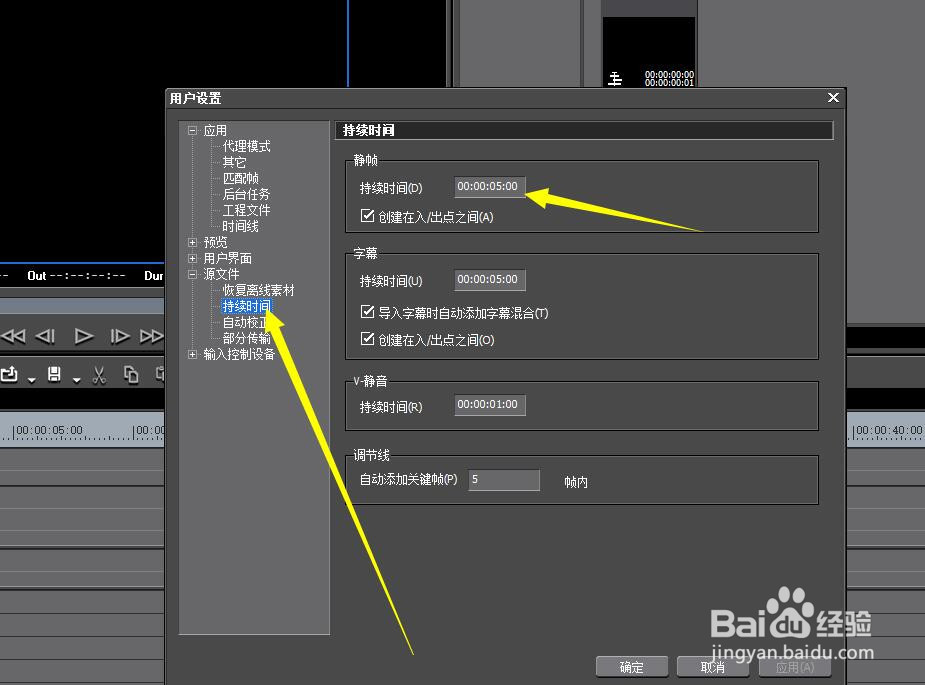
Task: Click the save project floppy icon
Action: tap(54, 374)
